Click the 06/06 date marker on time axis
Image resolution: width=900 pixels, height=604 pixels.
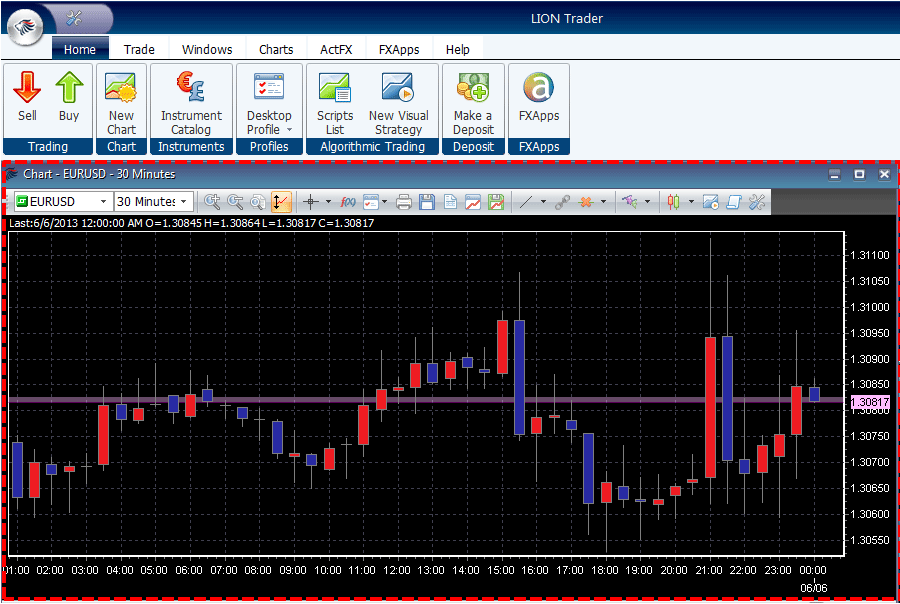point(814,588)
